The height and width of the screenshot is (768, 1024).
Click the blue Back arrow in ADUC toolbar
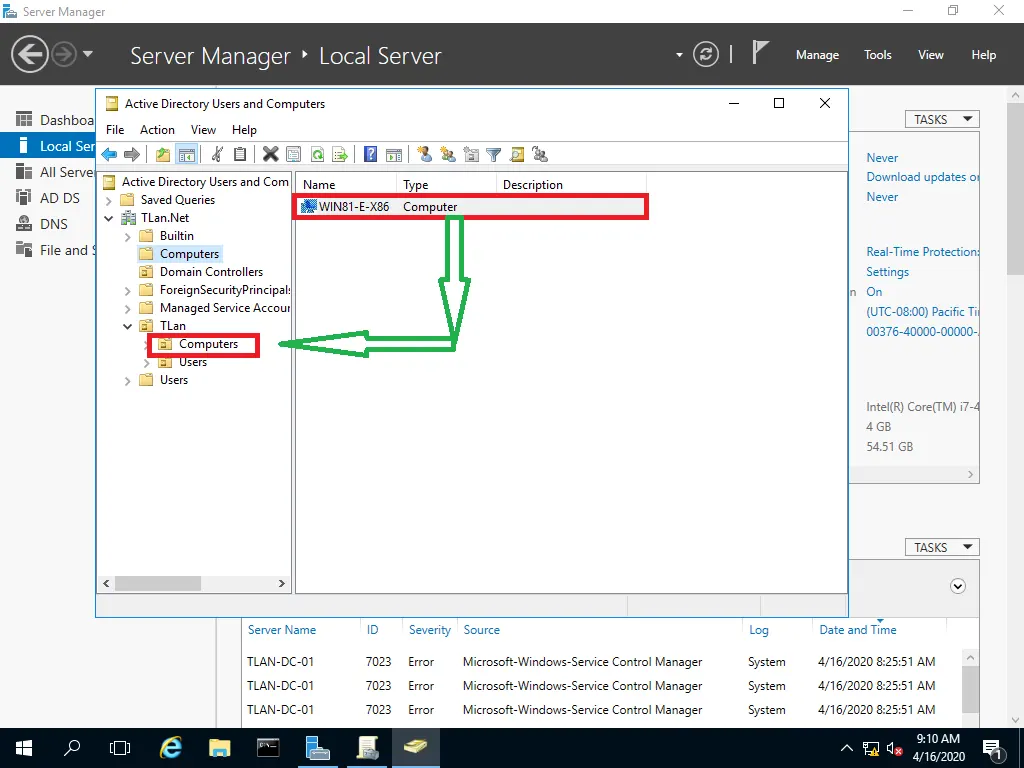pyautogui.click(x=109, y=155)
